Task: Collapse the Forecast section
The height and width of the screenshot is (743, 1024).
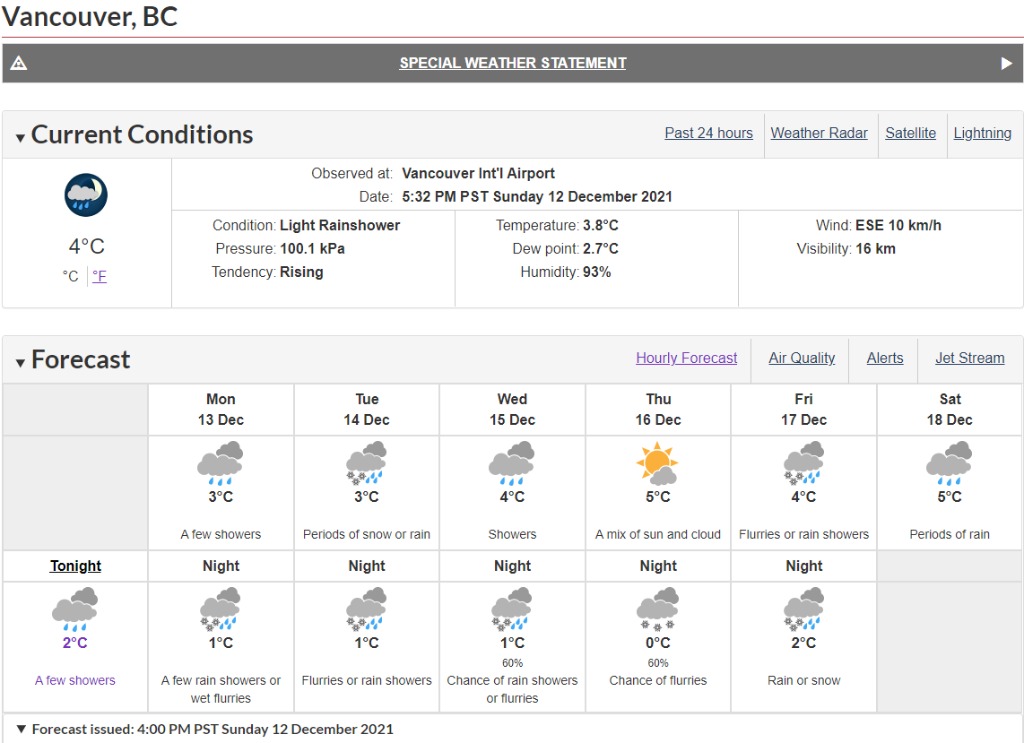Action: 20,362
